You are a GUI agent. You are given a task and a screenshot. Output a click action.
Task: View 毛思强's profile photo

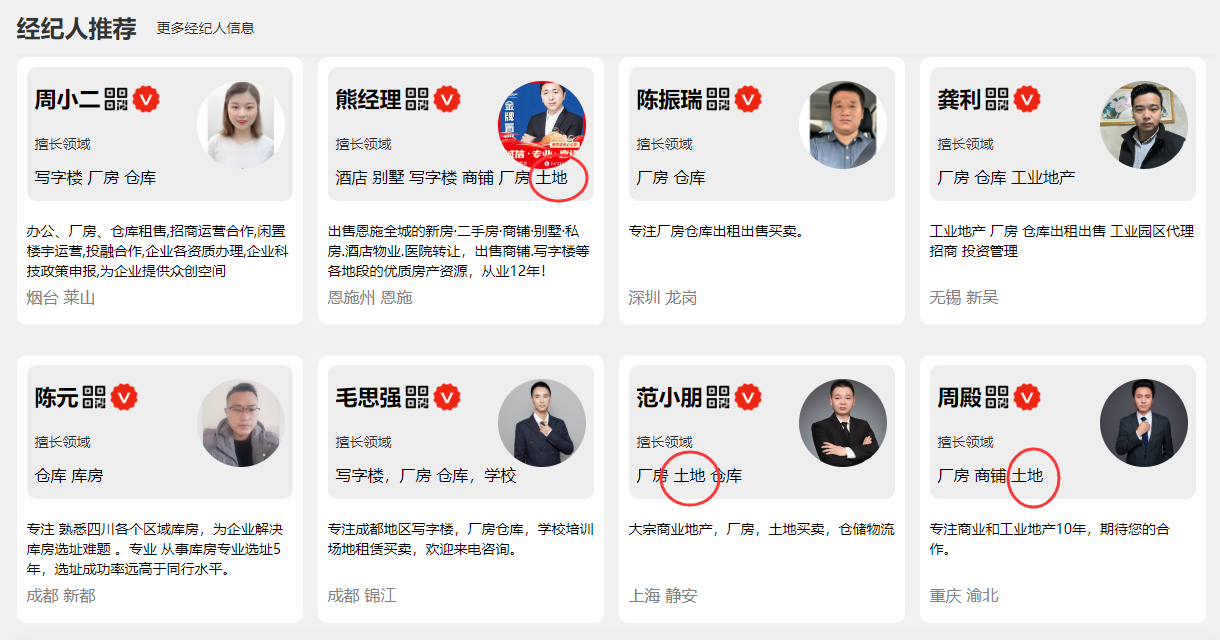[x=542, y=423]
